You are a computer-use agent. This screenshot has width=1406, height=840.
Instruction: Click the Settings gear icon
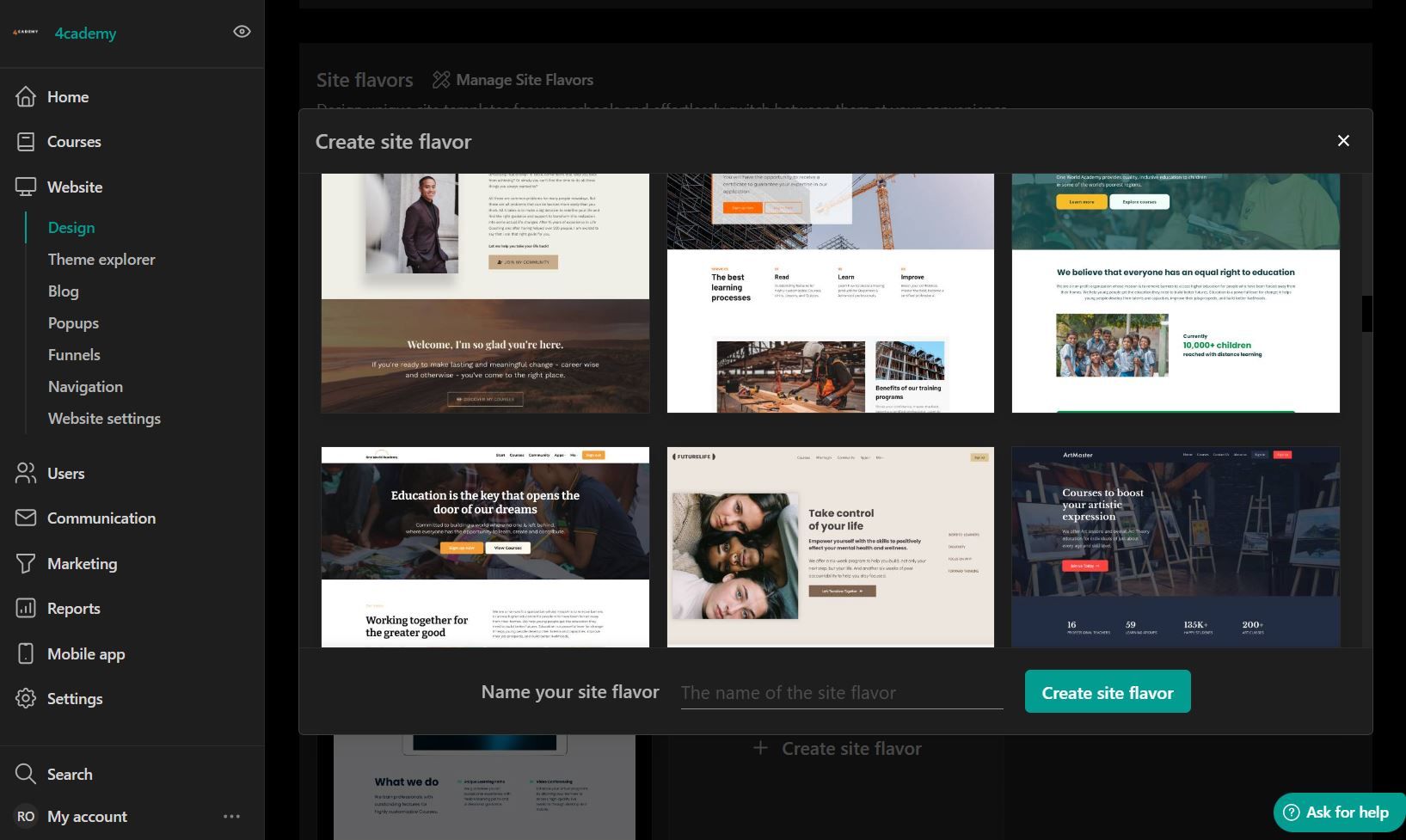(26, 698)
